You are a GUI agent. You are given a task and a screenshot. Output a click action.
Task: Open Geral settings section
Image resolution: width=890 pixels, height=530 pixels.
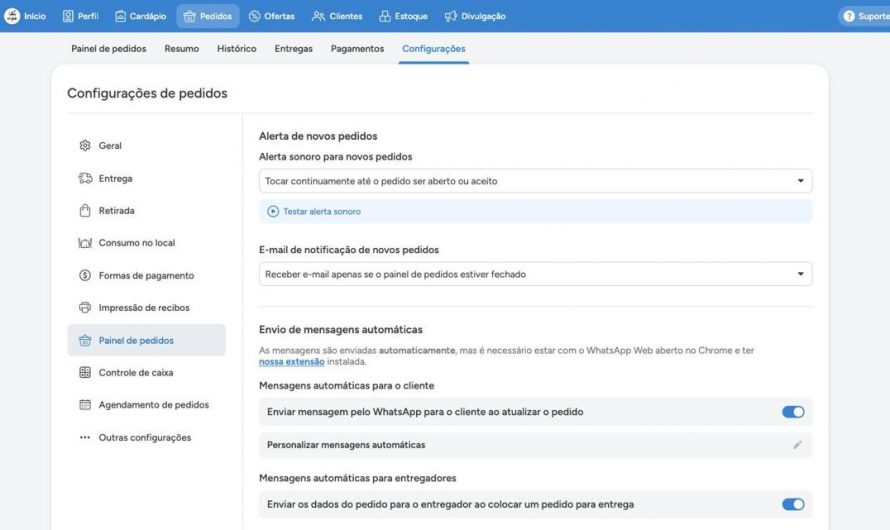tap(146, 145)
